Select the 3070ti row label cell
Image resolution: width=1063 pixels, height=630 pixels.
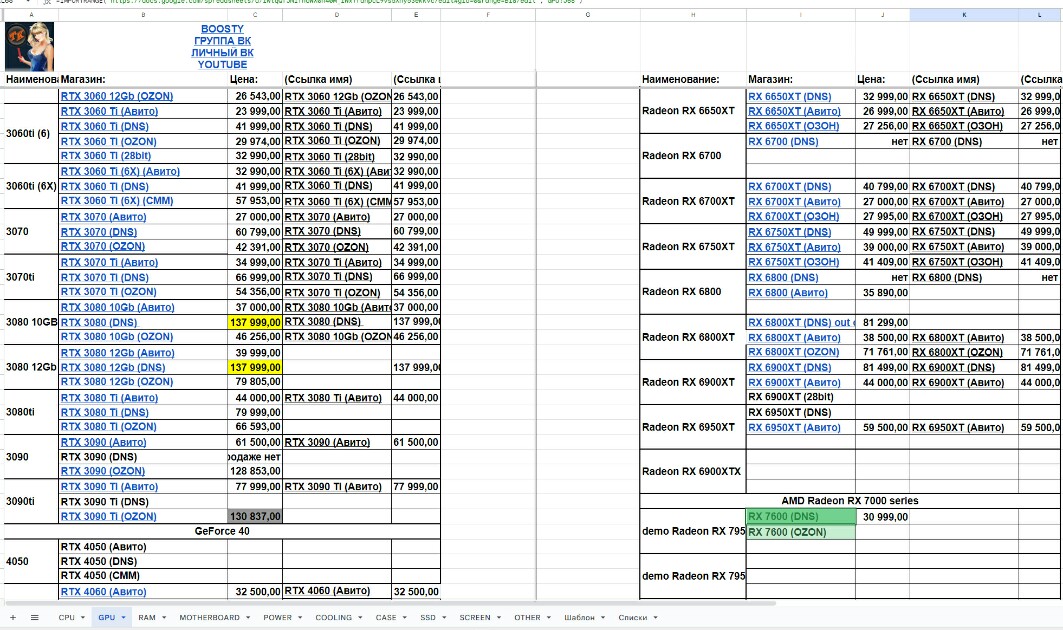pos(31,277)
